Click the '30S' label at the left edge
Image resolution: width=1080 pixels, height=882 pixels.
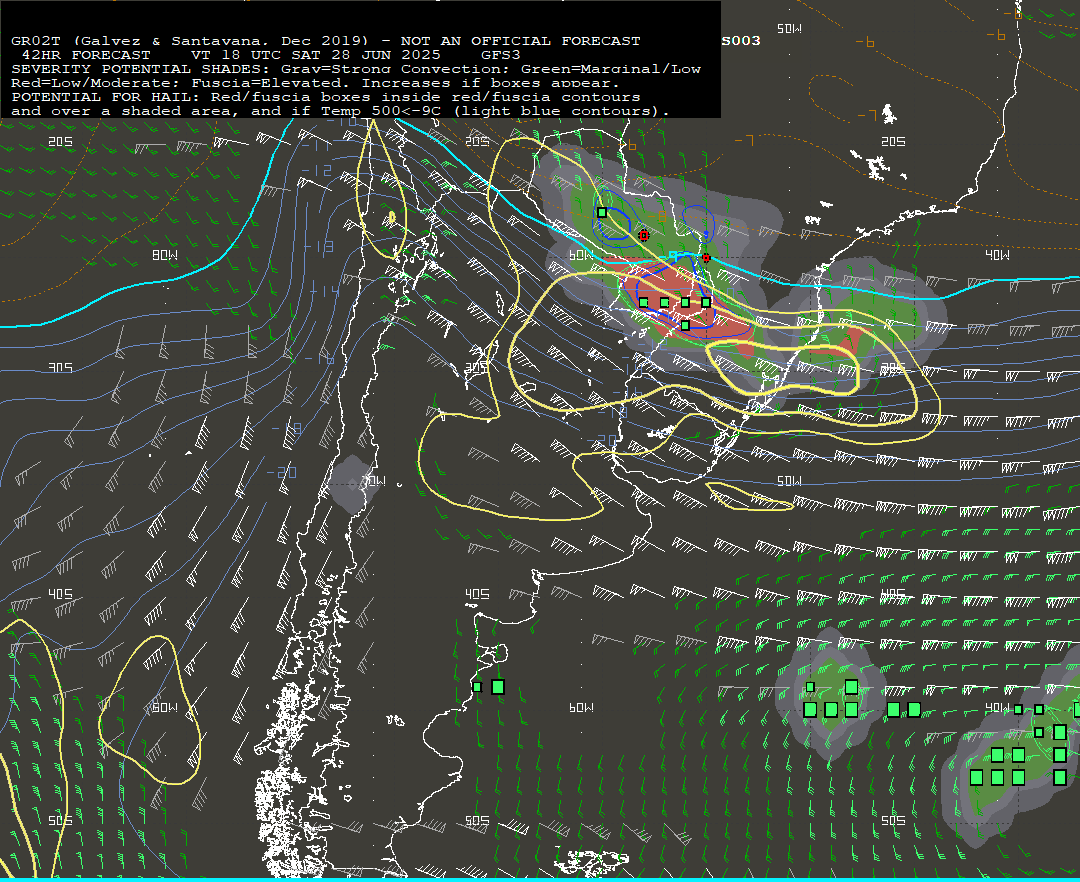61,368
